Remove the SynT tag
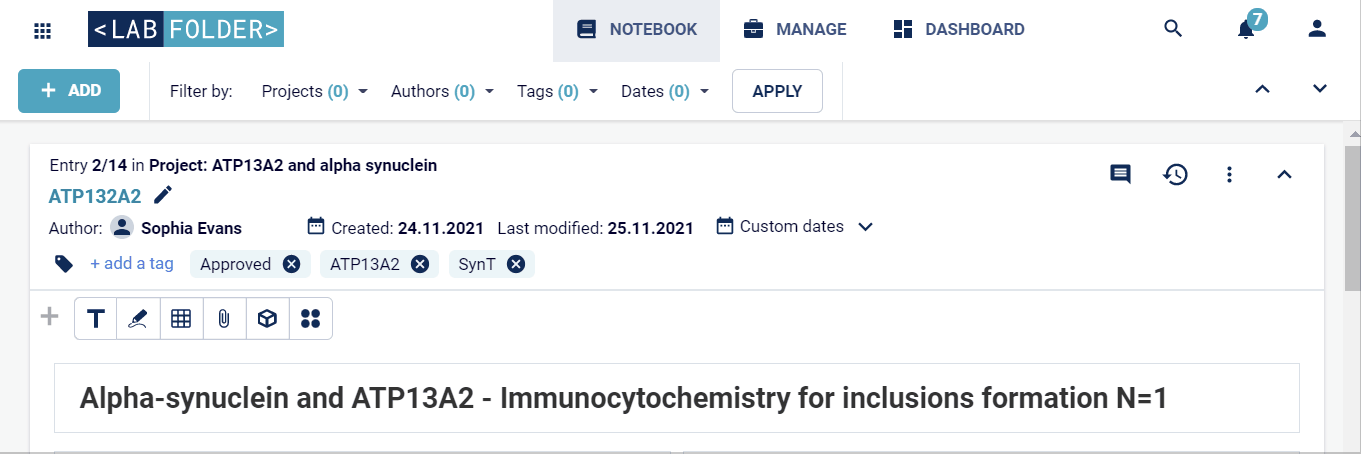This screenshot has height=454, width=1361. 516,264
